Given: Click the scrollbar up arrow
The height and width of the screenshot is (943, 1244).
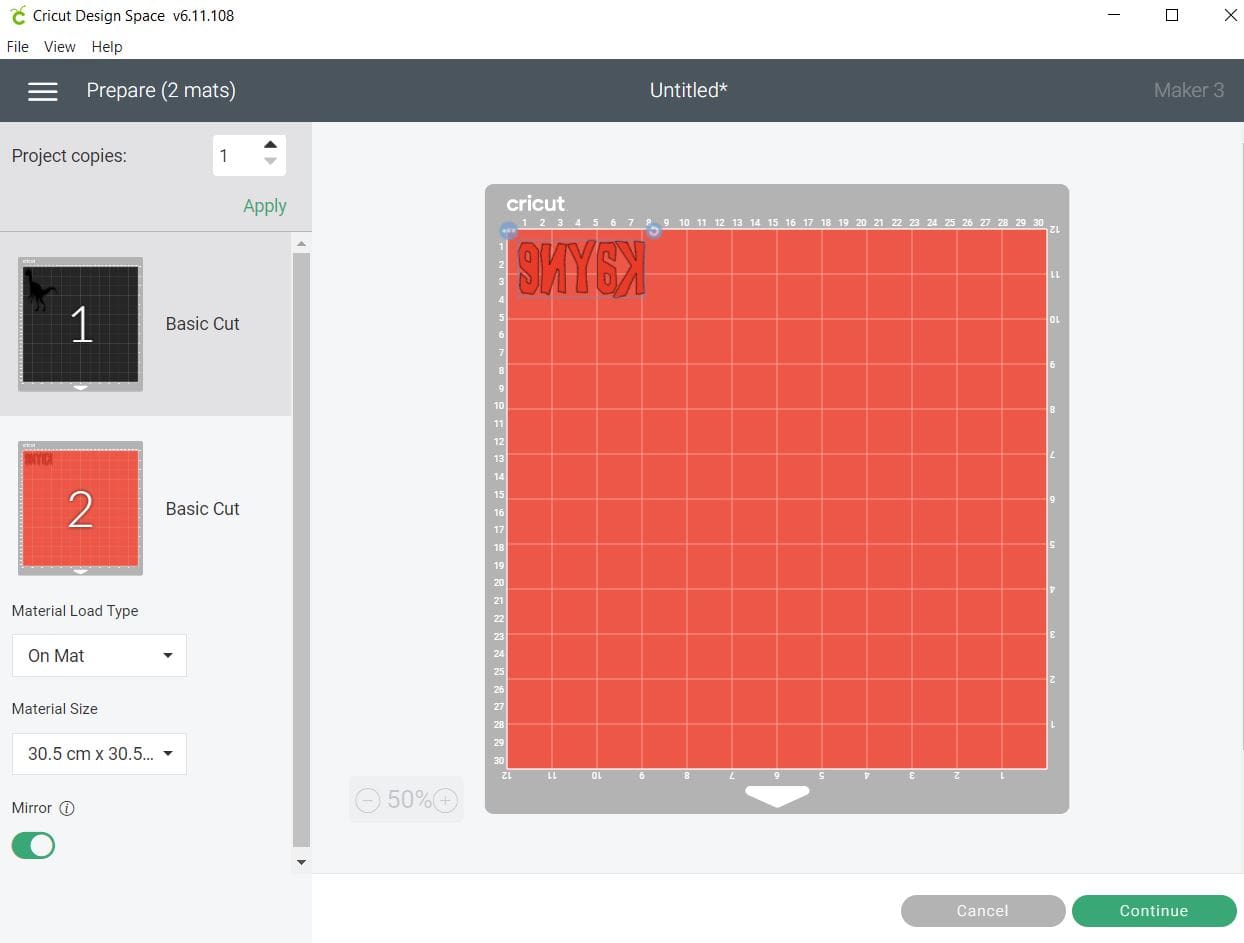Looking at the screenshot, I should (302, 244).
